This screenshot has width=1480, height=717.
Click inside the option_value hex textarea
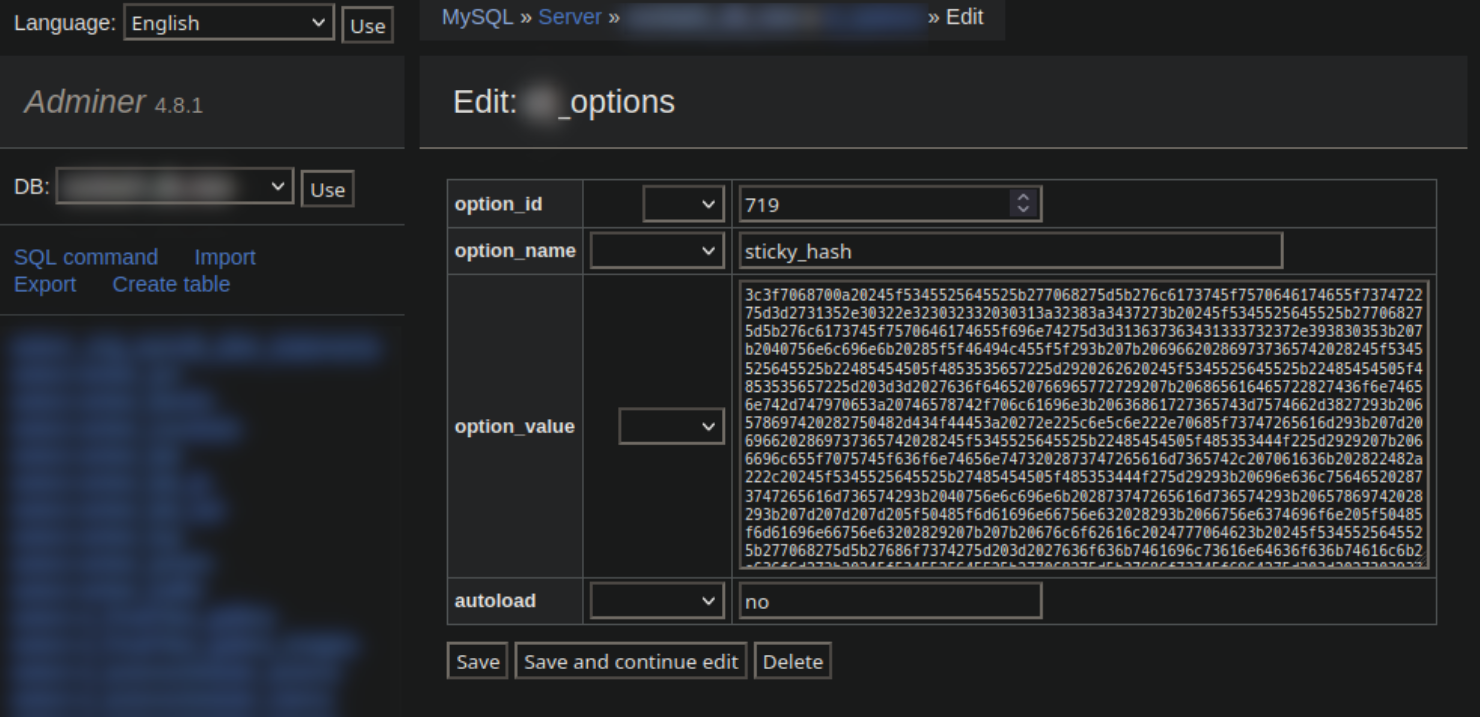(1083, 425)
